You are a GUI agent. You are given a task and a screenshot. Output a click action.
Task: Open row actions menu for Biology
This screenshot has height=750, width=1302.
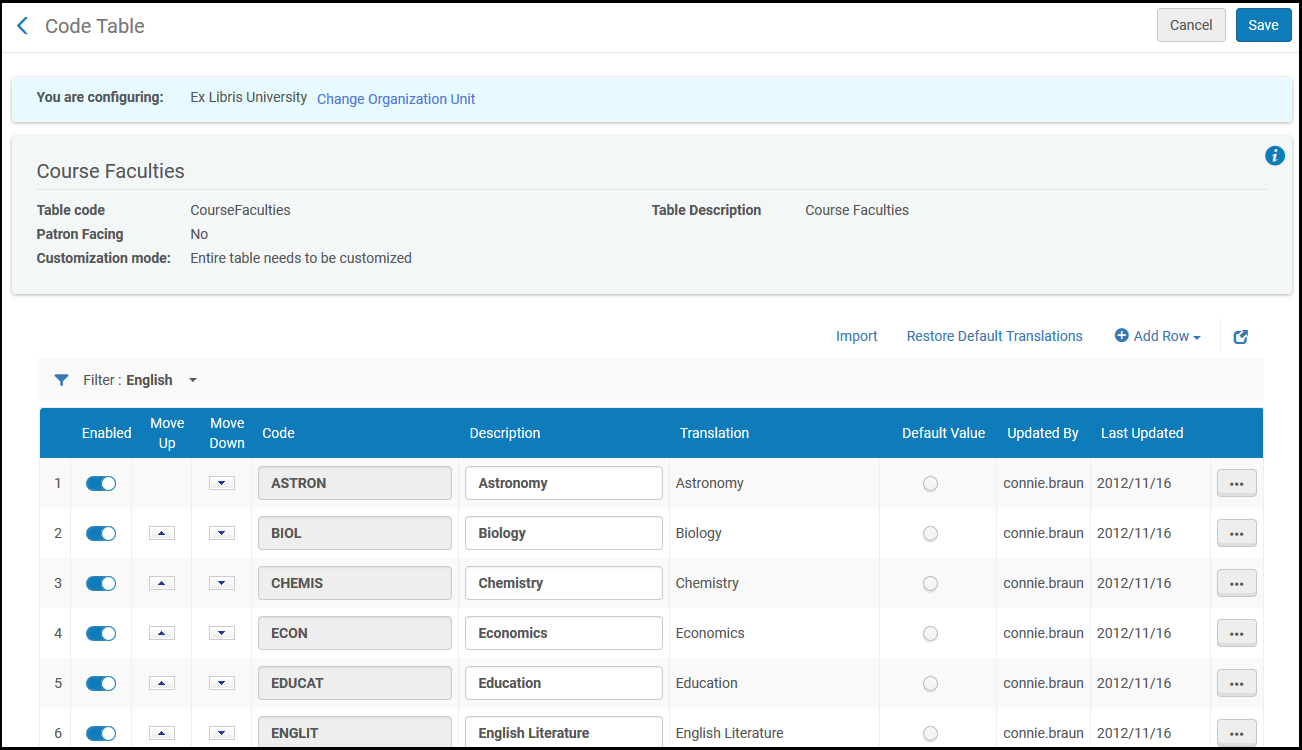coord(1236,533)
